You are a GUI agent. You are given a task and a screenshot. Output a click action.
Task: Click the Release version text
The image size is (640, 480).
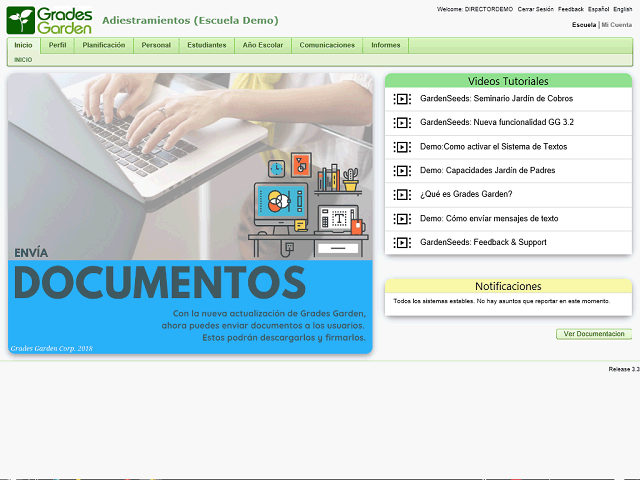pos(624,369)
